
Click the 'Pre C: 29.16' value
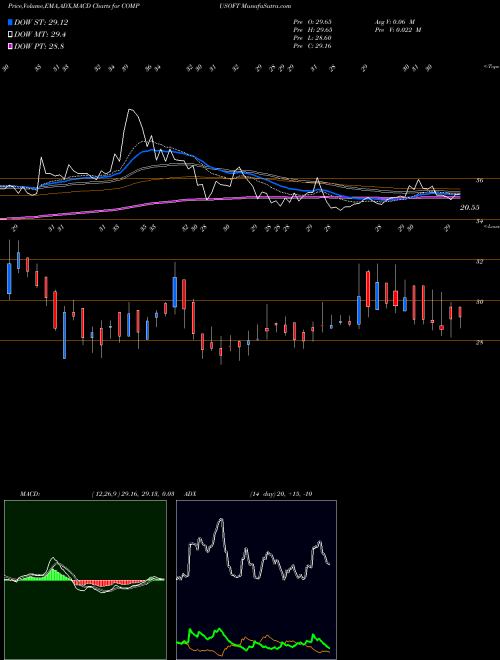click(x=313, y=46)
